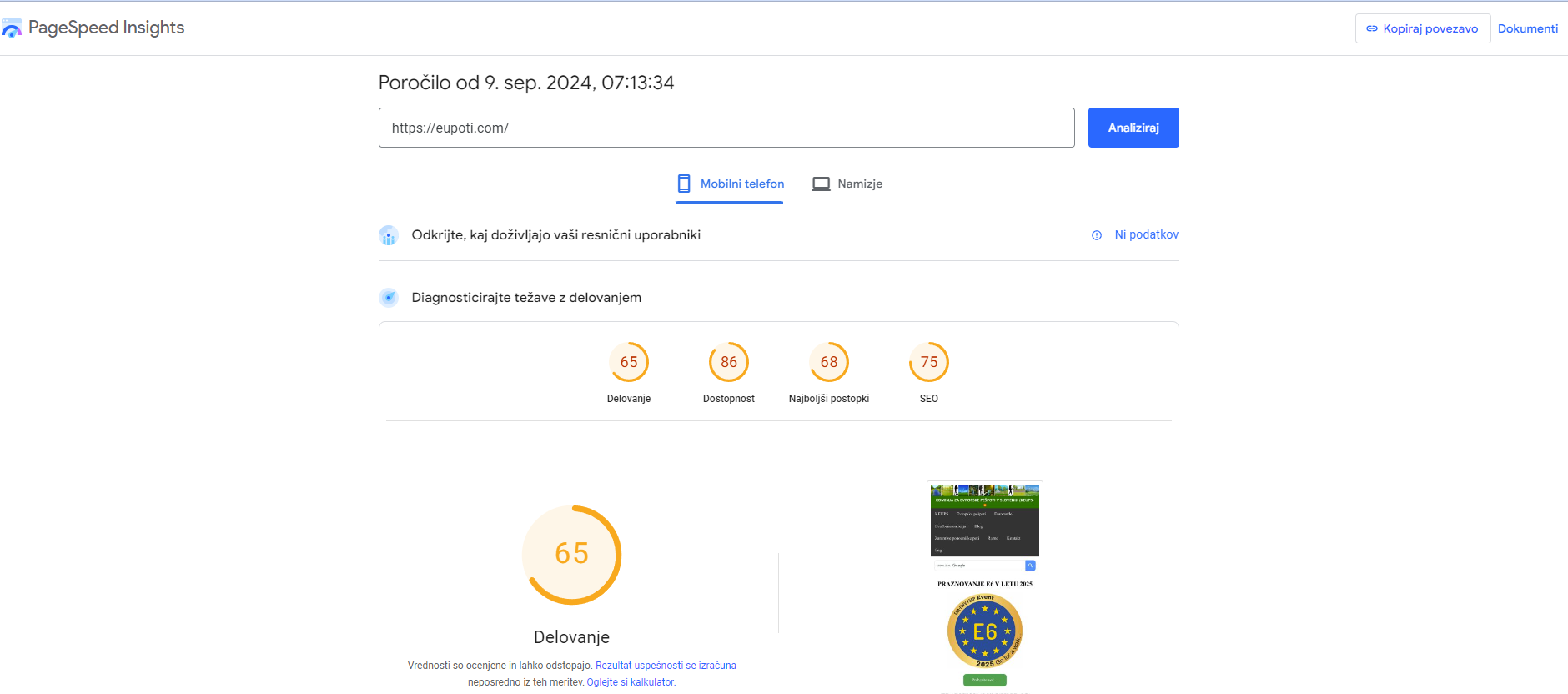Open the SEO score gauge 75
Viewport: 1568px width, 694px height.
tap(929, 362)
